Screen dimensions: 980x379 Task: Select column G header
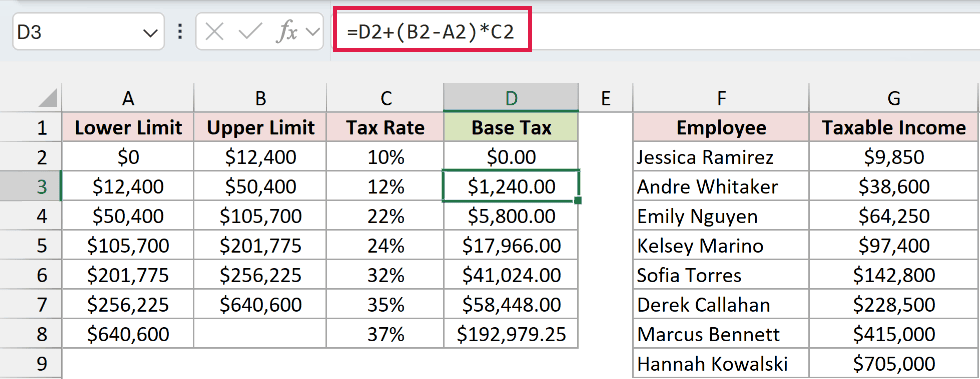pyautogui.click(x=894, y=98)
